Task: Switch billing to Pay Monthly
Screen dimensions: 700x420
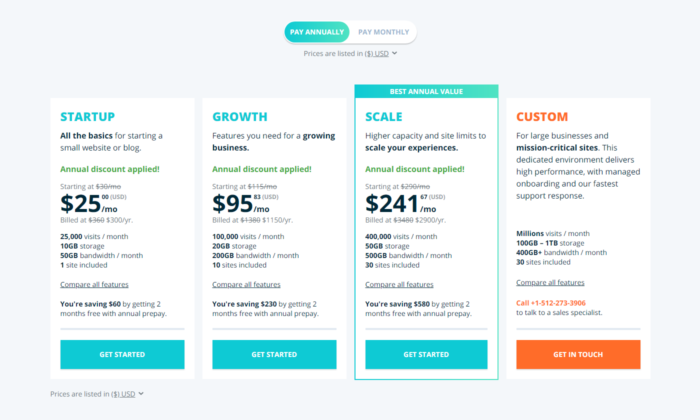Action: [383, 32]
